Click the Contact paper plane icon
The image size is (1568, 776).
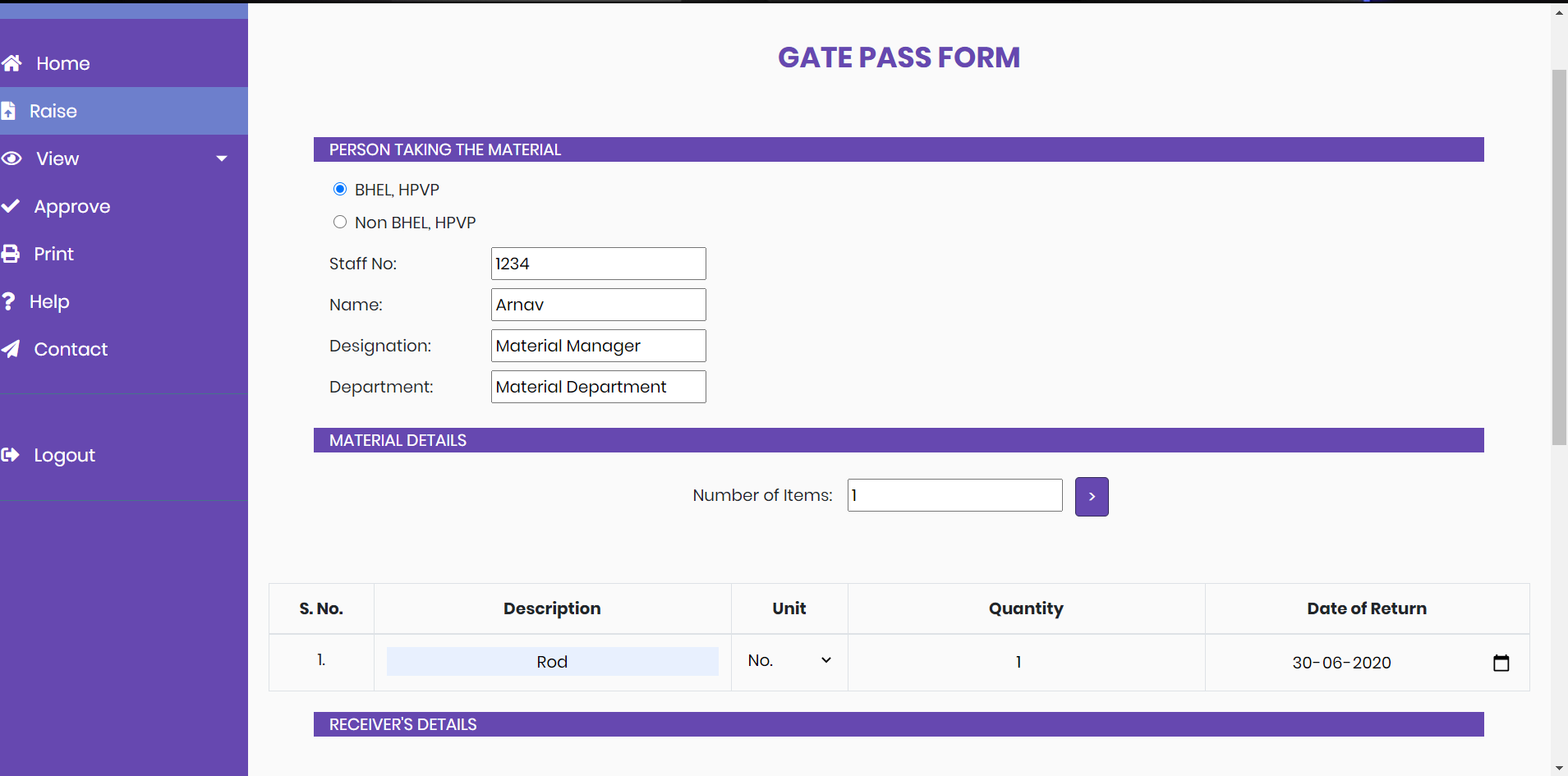[x=11, y=348]
